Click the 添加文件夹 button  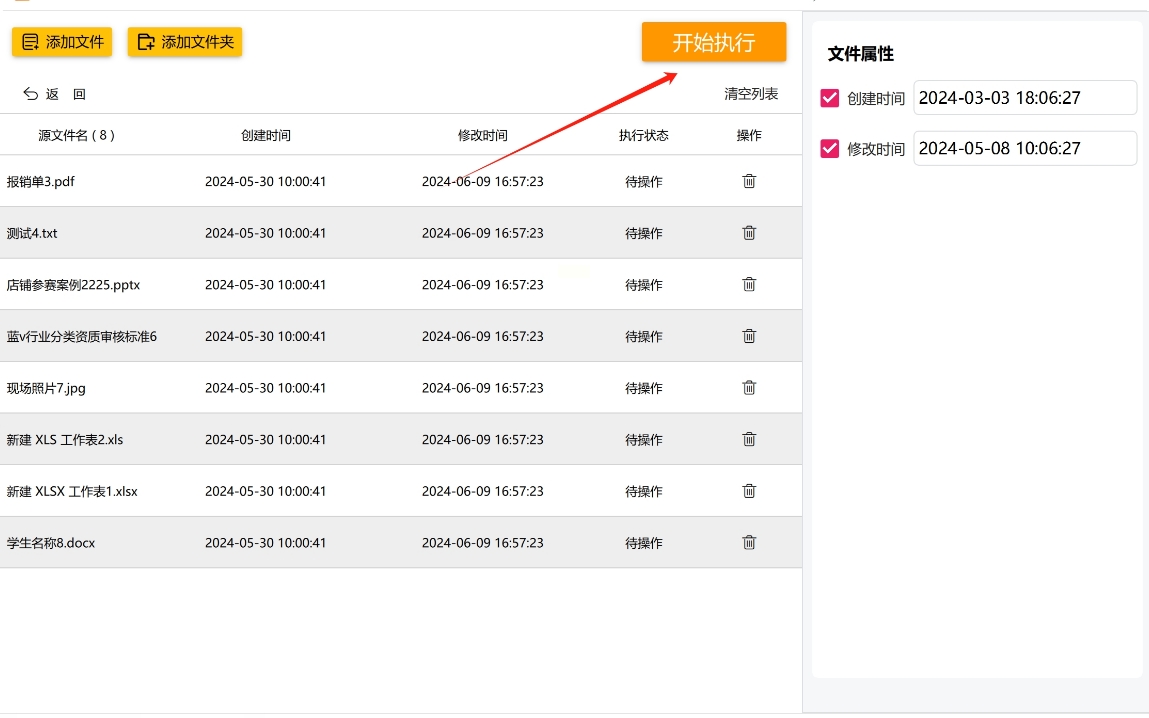185,42
